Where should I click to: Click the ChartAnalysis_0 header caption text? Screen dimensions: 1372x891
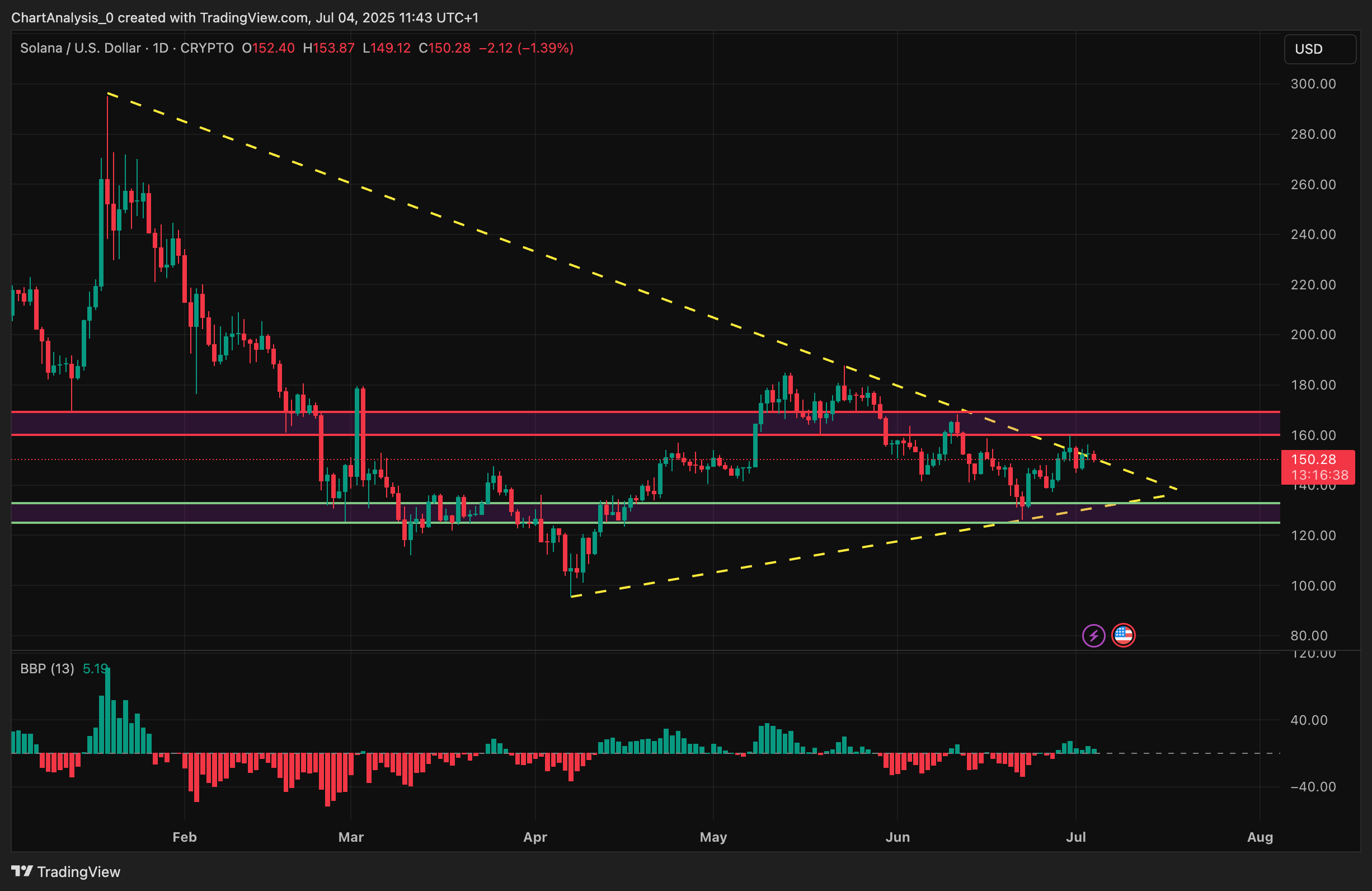245,17
